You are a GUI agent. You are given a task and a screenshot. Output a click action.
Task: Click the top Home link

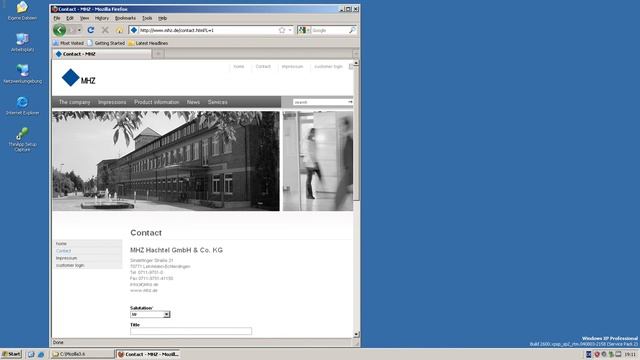click(x=239, y=66)
